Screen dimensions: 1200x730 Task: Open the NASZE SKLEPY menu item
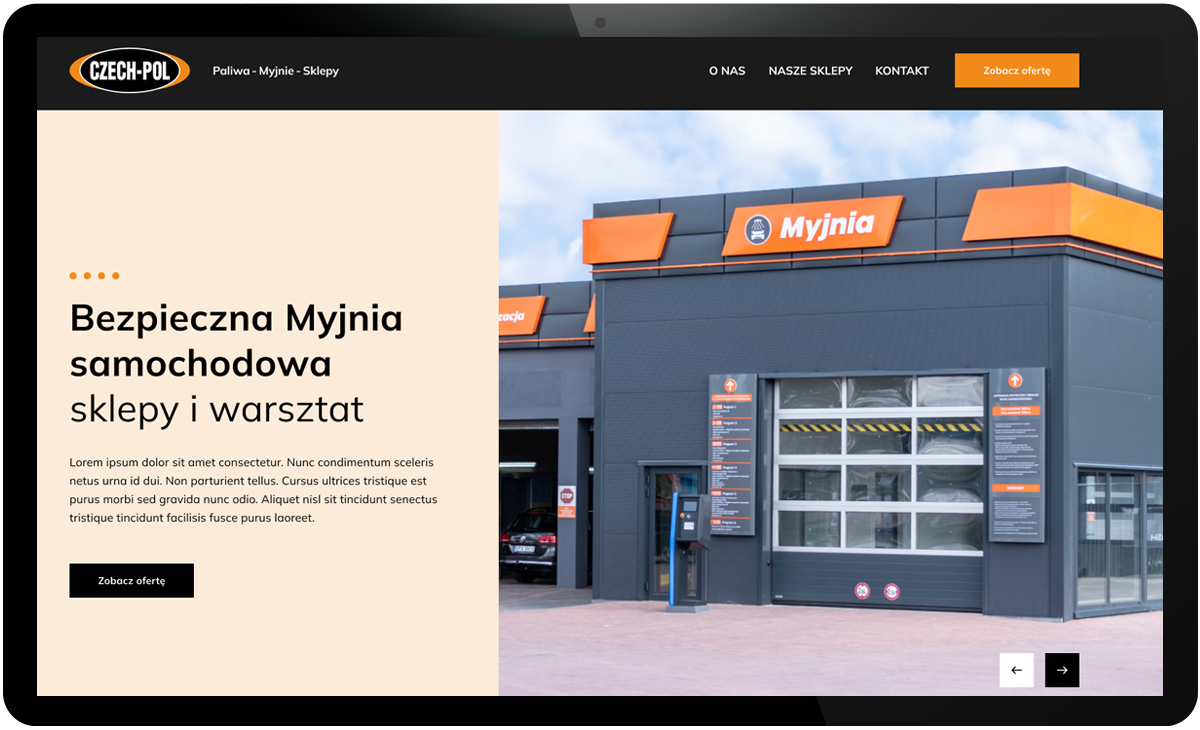coord(810,71)
